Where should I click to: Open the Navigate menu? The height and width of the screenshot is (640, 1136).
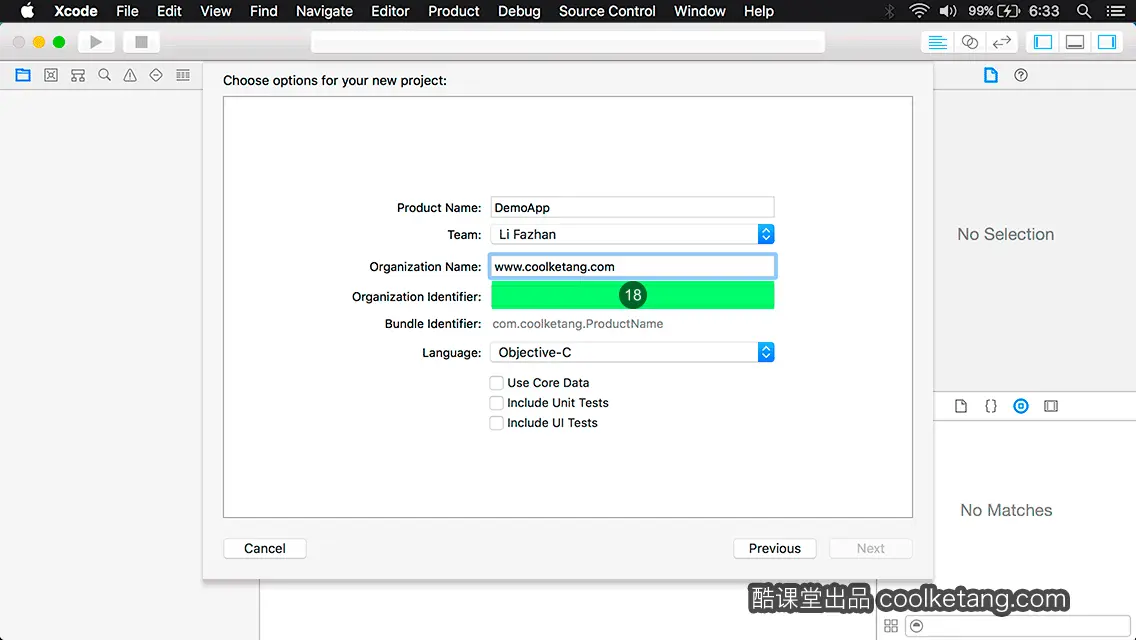325,11
